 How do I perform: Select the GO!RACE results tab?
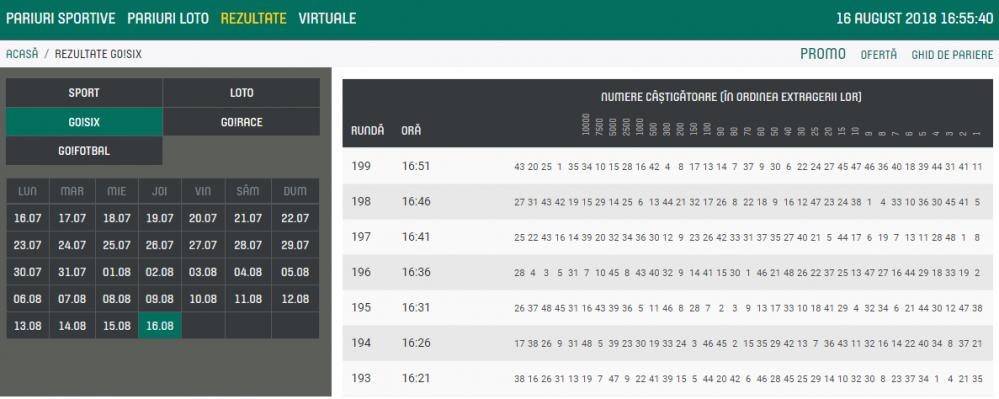[241, 122]
